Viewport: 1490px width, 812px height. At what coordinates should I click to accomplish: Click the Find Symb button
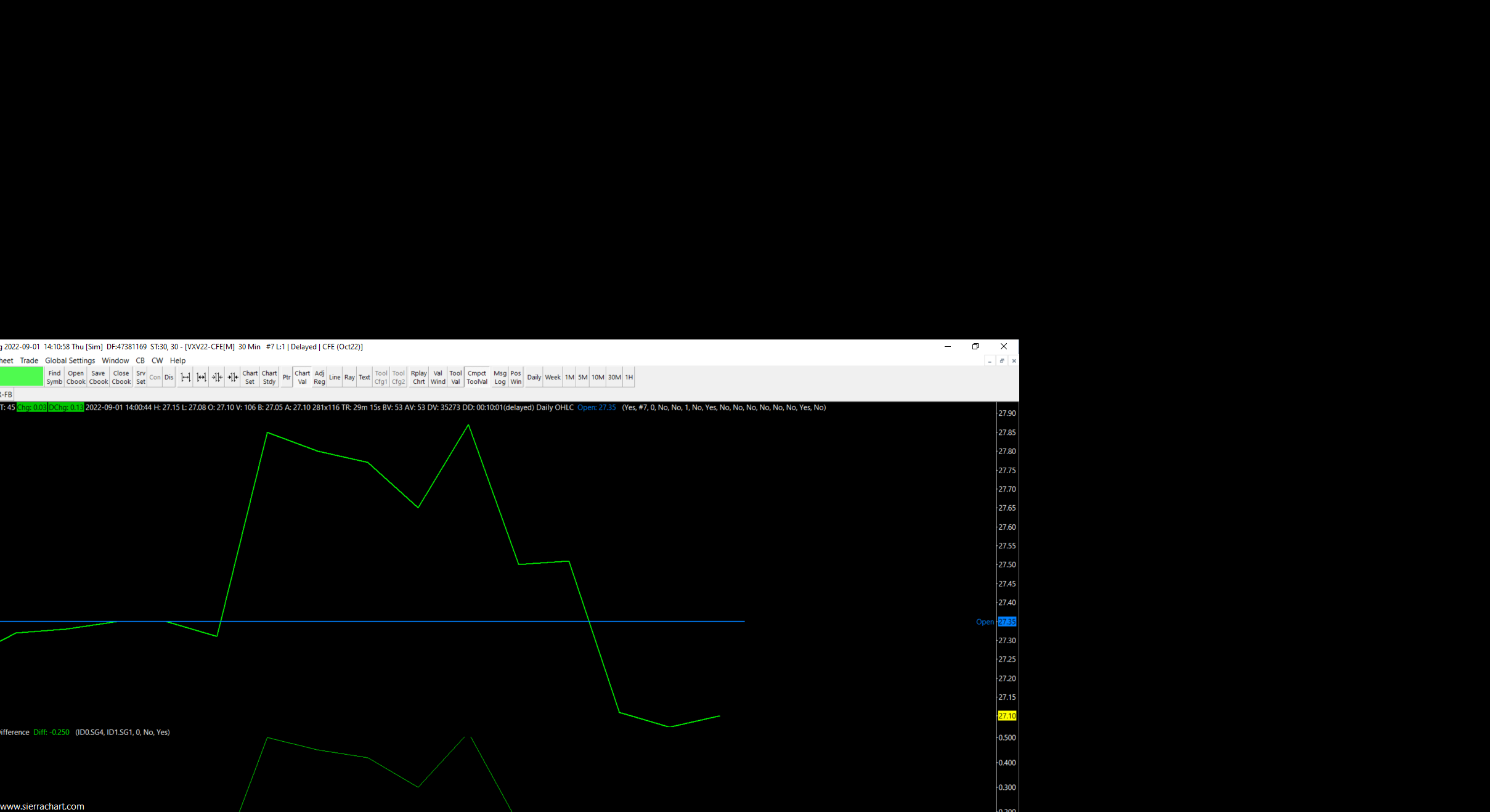click(54, 378)
